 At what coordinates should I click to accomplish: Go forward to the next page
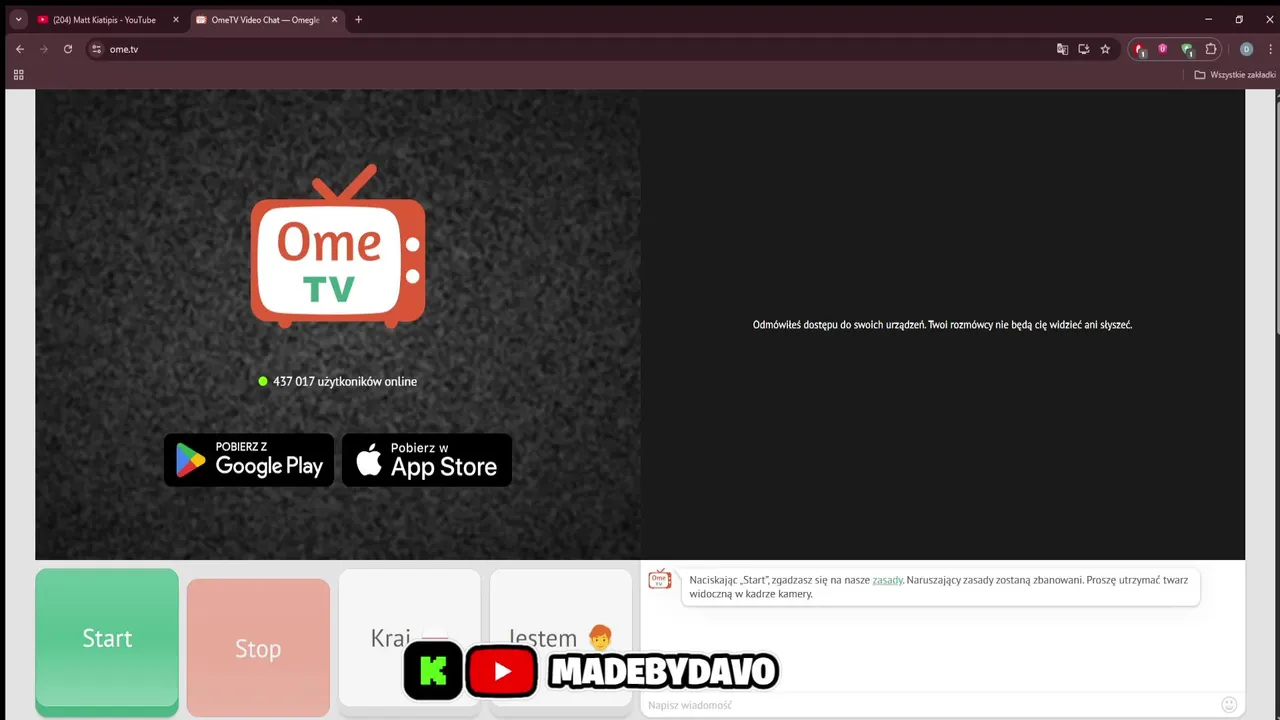click(43, 49)
